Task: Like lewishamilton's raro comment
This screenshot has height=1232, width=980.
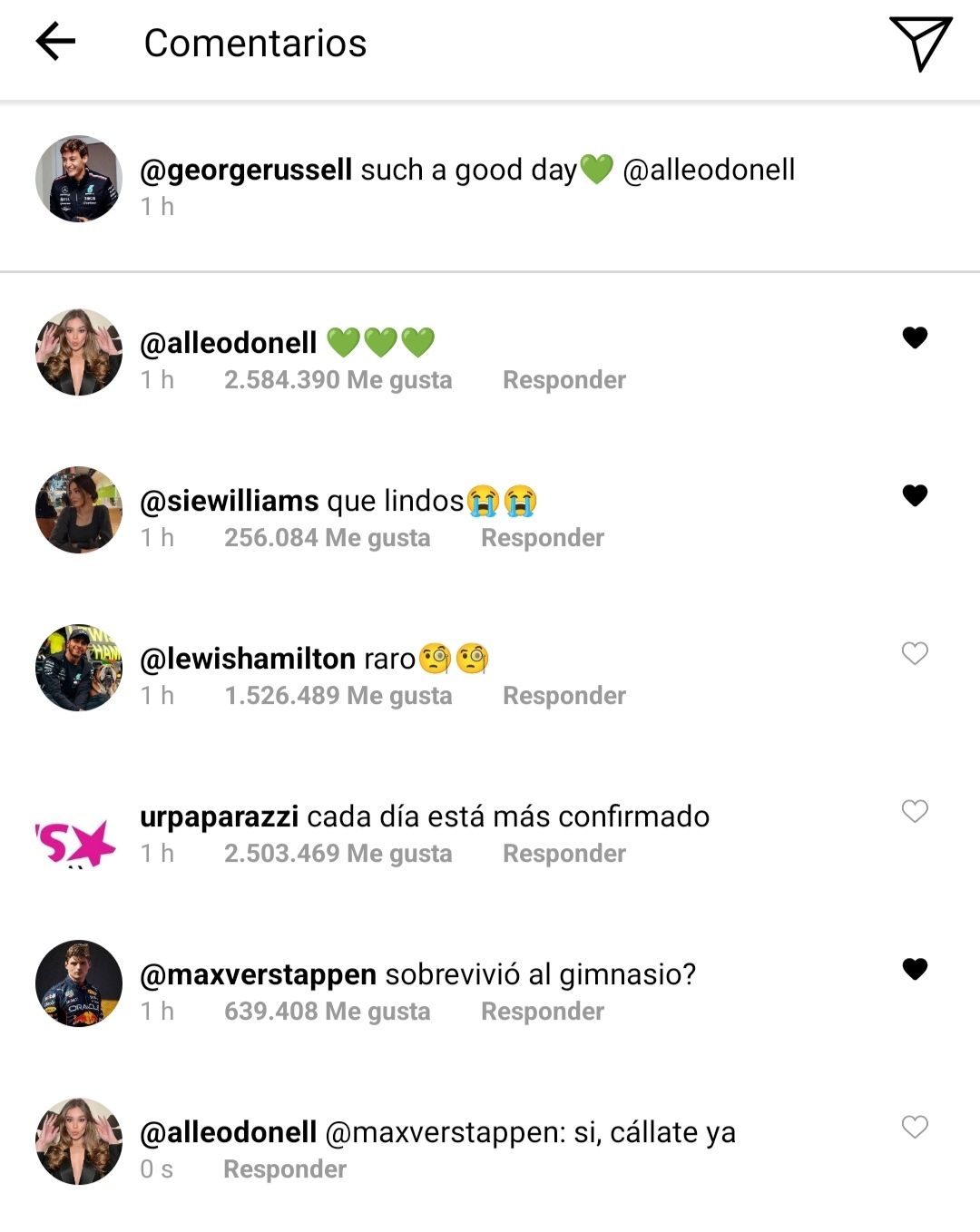Action: (x=915, y=653)
